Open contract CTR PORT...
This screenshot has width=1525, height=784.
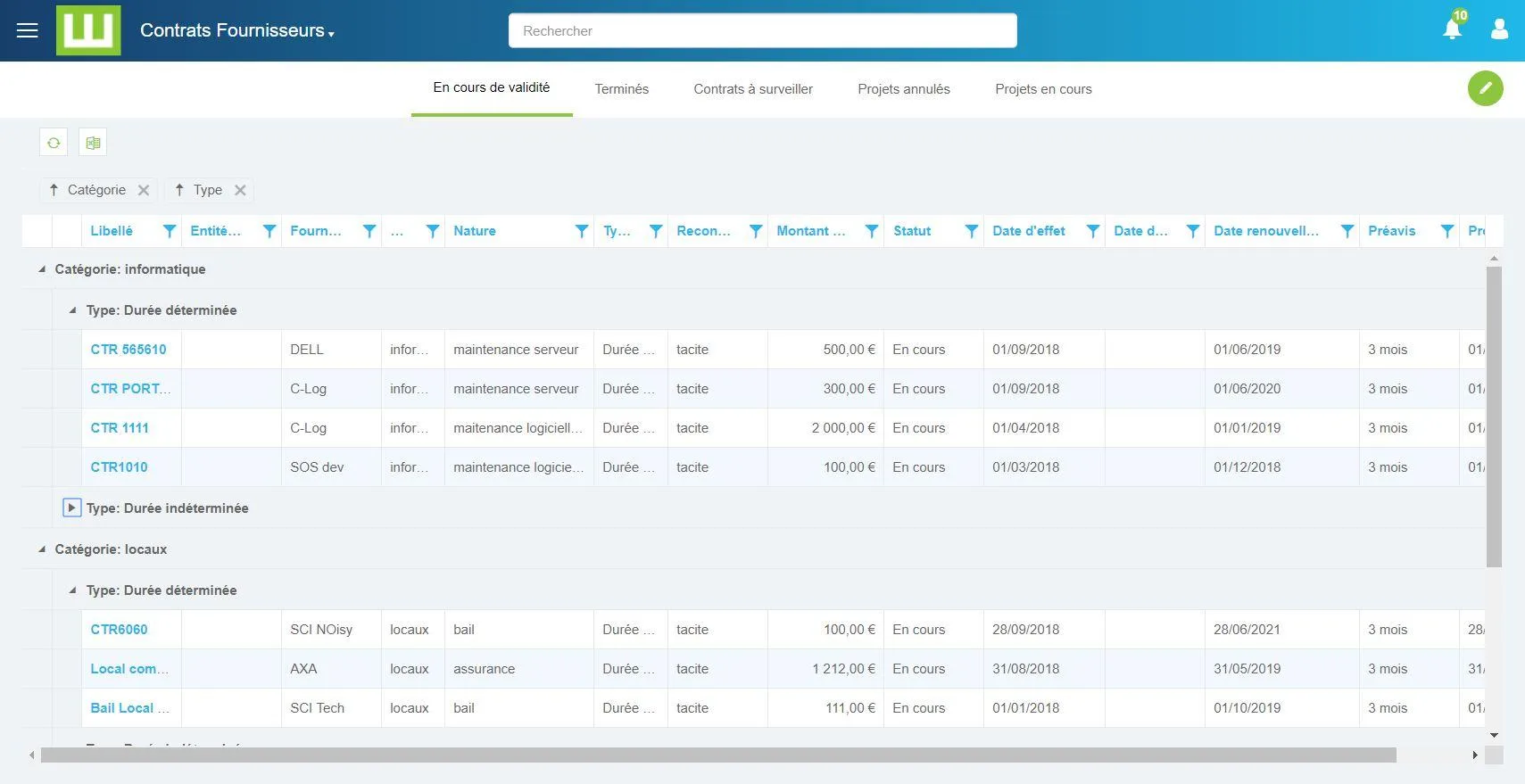(x=130, y=389)
